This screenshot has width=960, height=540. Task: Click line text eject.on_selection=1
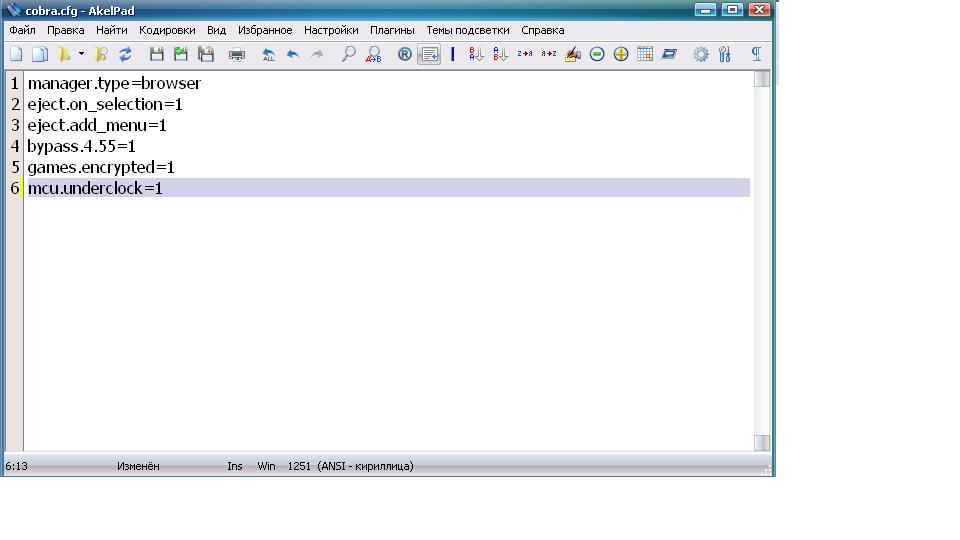pos(105,104)
